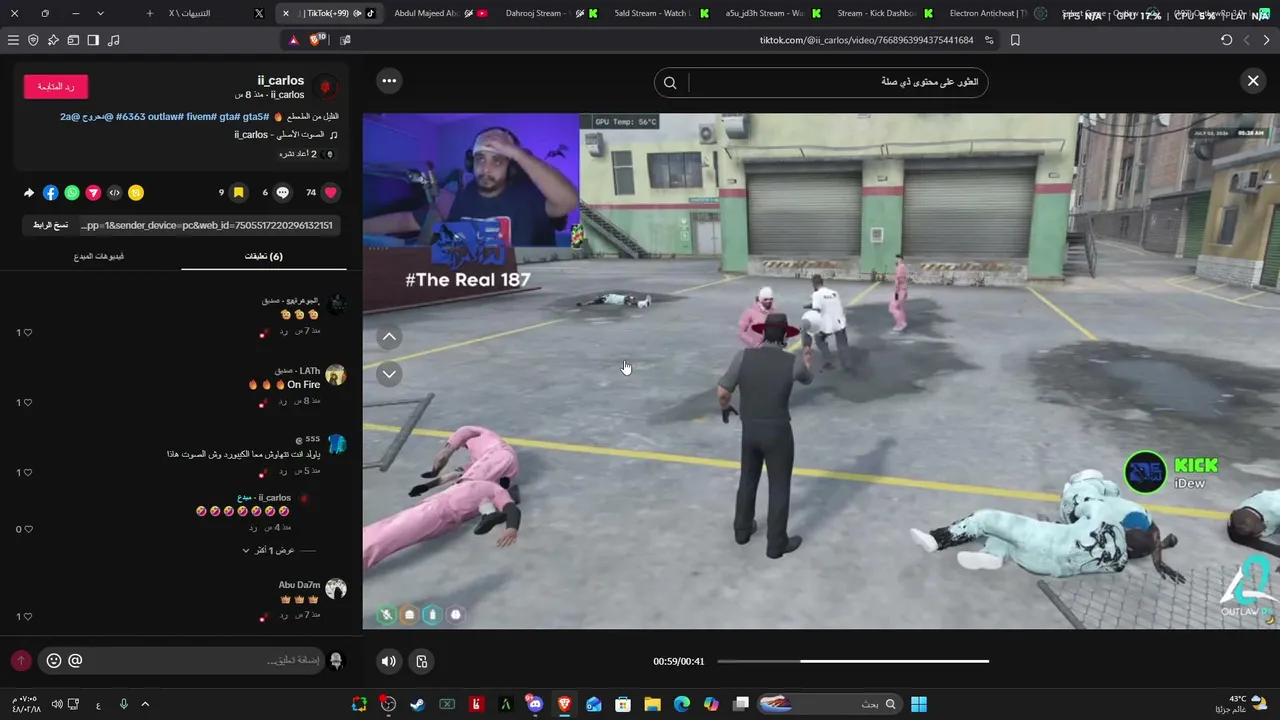Click the follow back button for ii_carlos
This screenshot has width=1280, height=720.
(56, 87)
